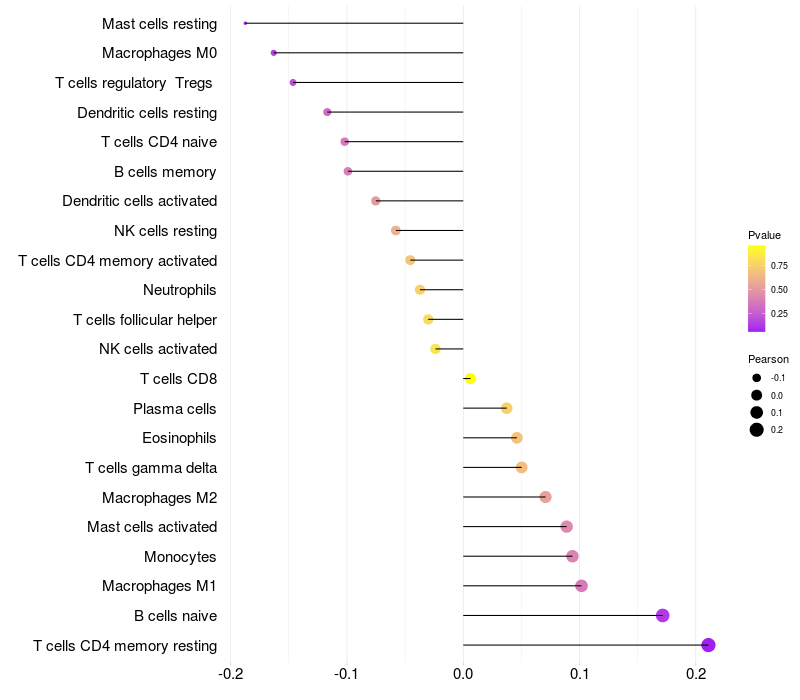The image size is (800, 700).
Task: Click the Pearson 0.2 legend circle
Action: click(x=757, y=430)
